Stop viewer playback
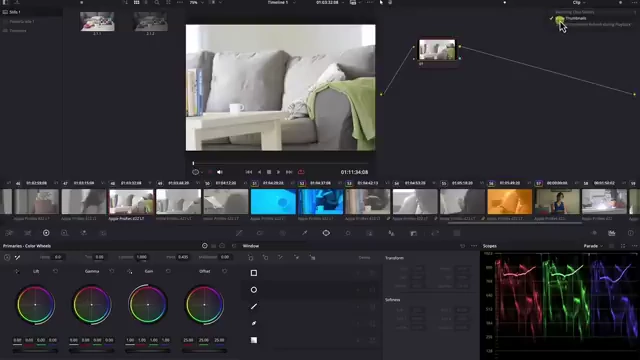 tap(269, 172)
